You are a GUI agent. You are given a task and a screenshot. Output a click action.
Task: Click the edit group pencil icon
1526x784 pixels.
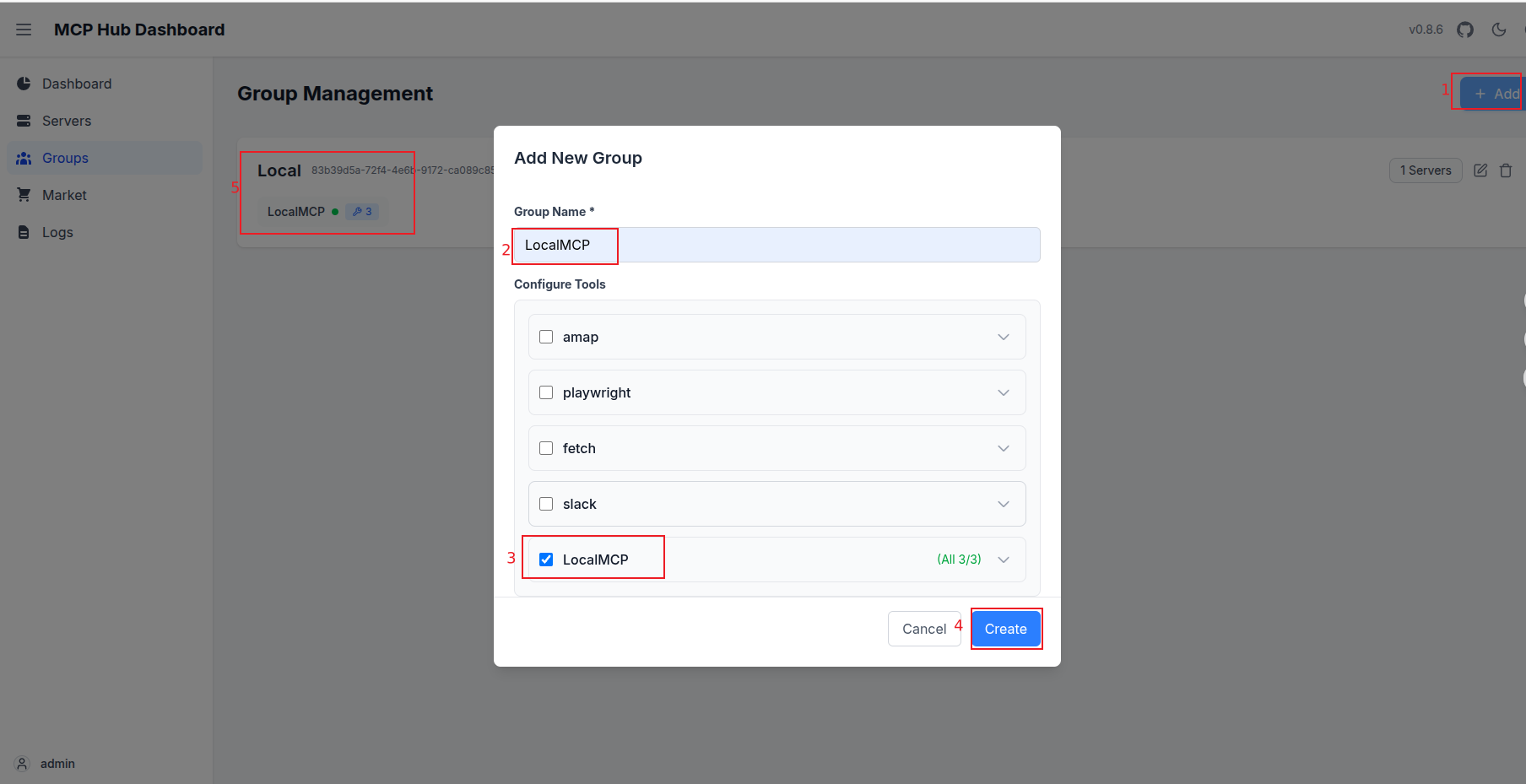click(x=1480, y=170)
